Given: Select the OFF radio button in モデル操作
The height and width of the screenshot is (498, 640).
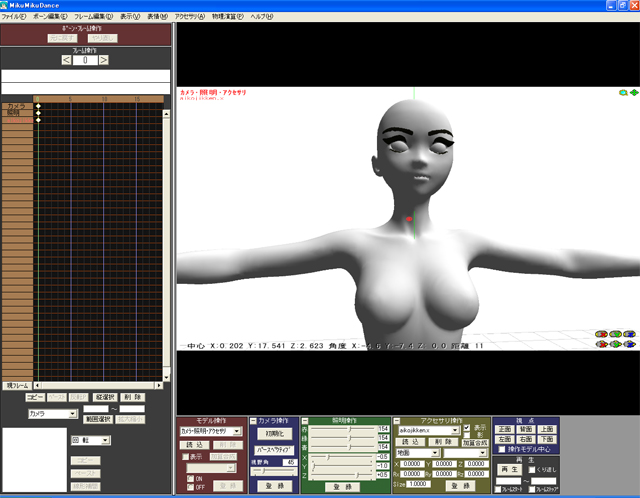Looking at the screenshot, I should (190, 487).
